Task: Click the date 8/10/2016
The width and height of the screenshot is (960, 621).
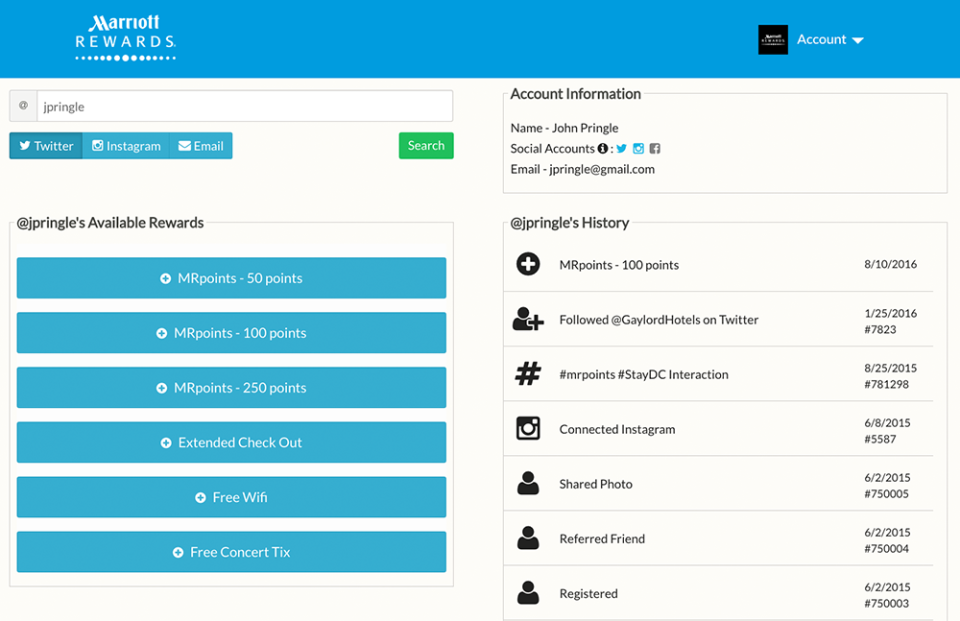Action: coord(890,264)
